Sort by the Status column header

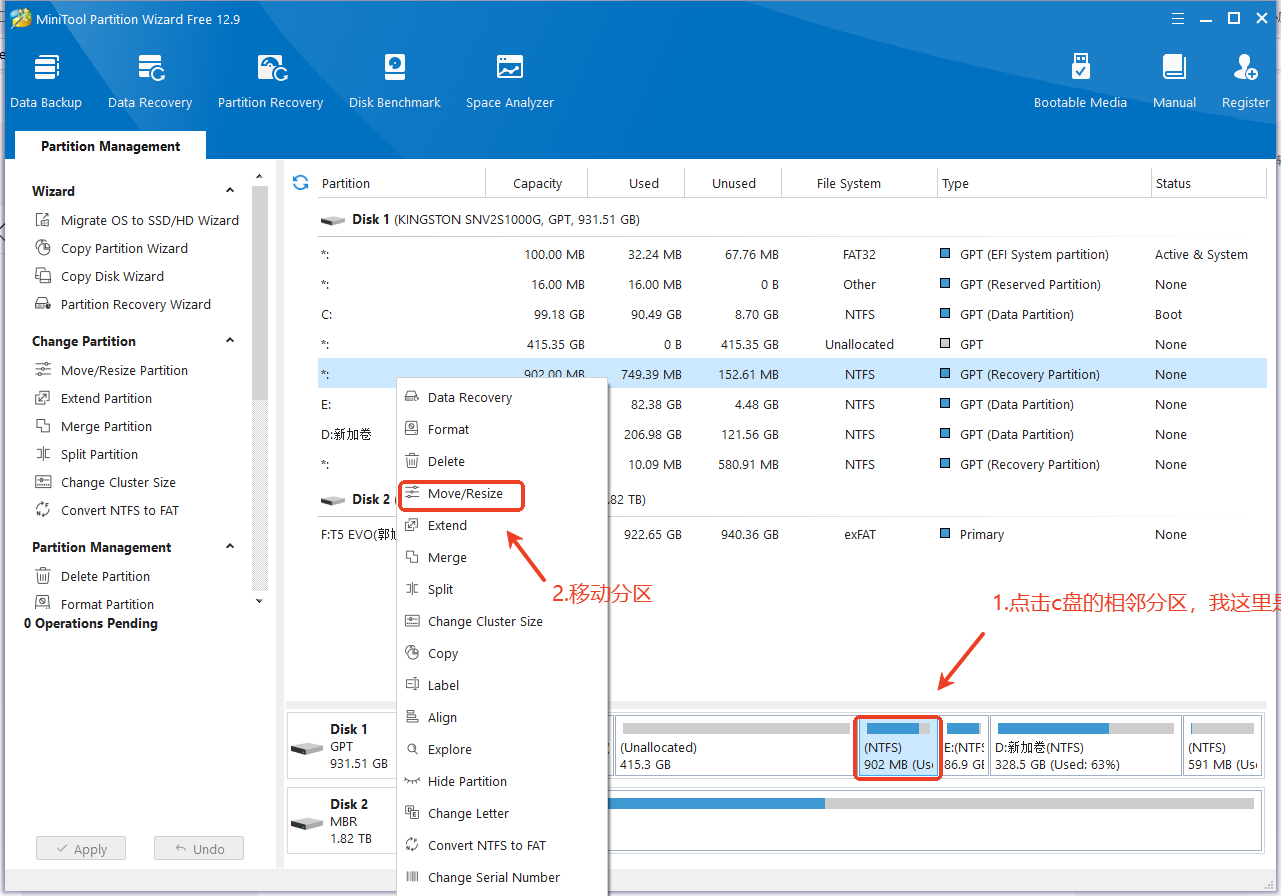coord(1209,183)
